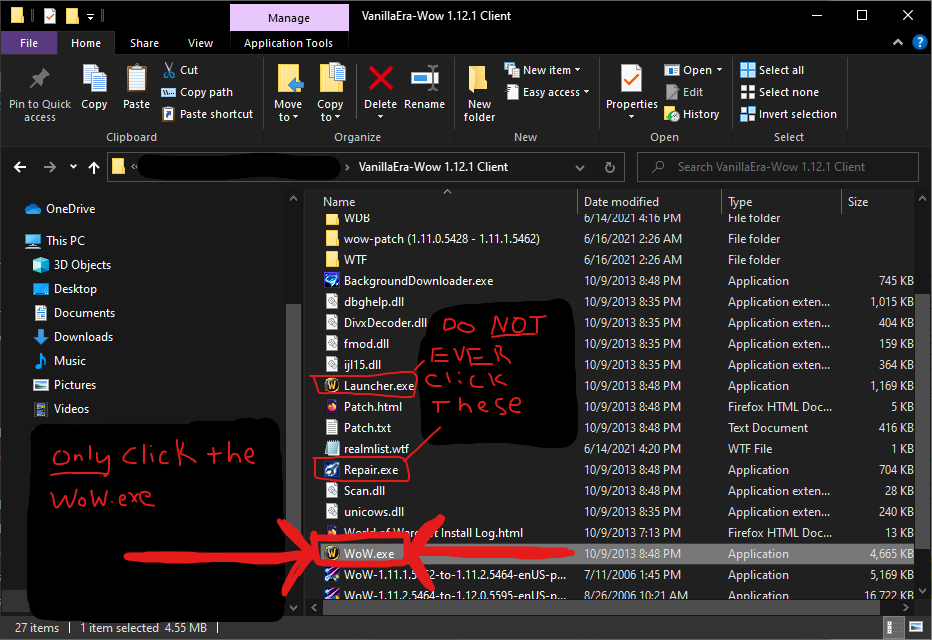
Task: Click the Edit ribbon icon
Action: click(672, 92)
